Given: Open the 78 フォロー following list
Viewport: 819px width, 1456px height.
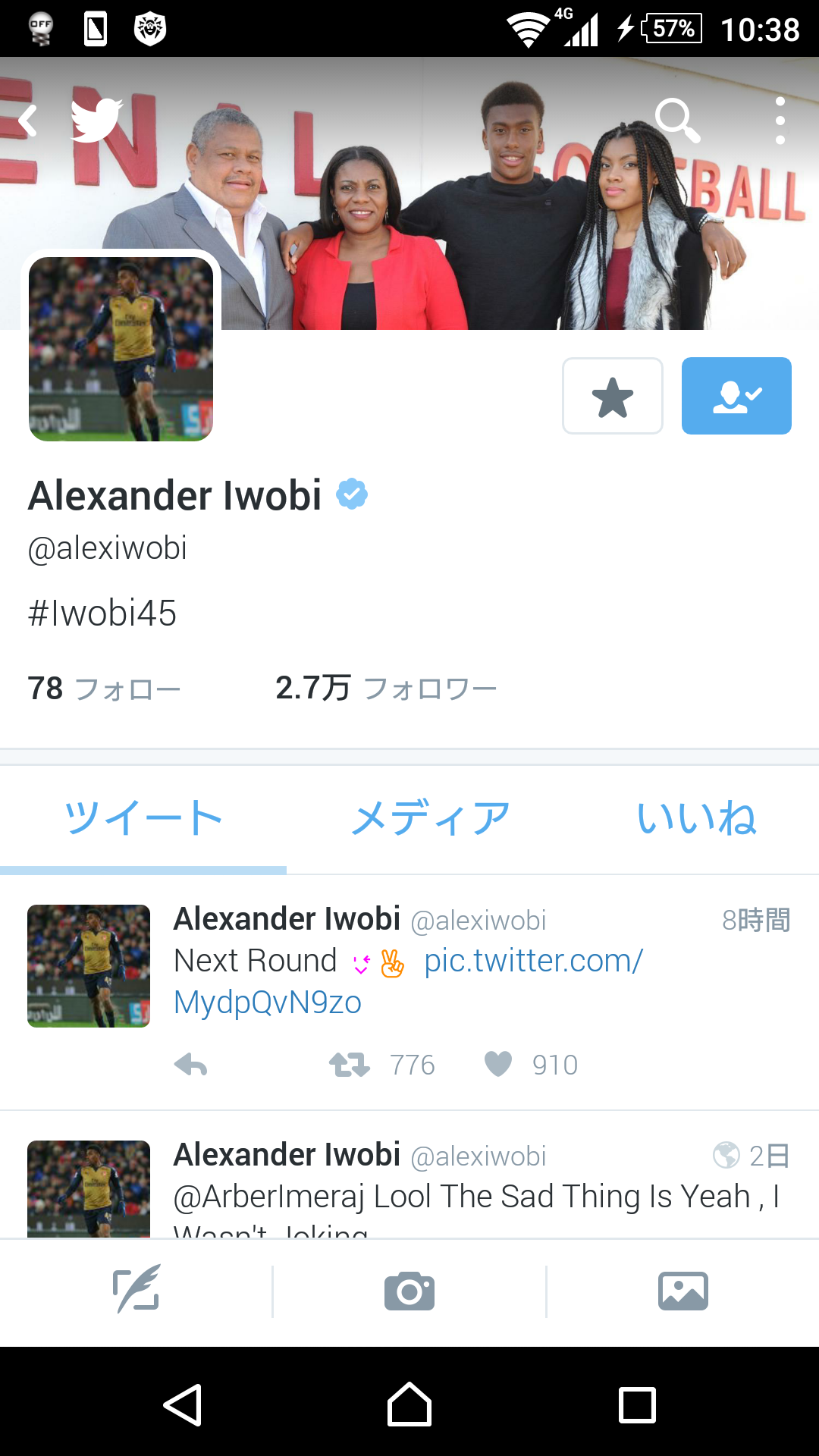Looking at the screenshot, I should (x=105, y=689).
